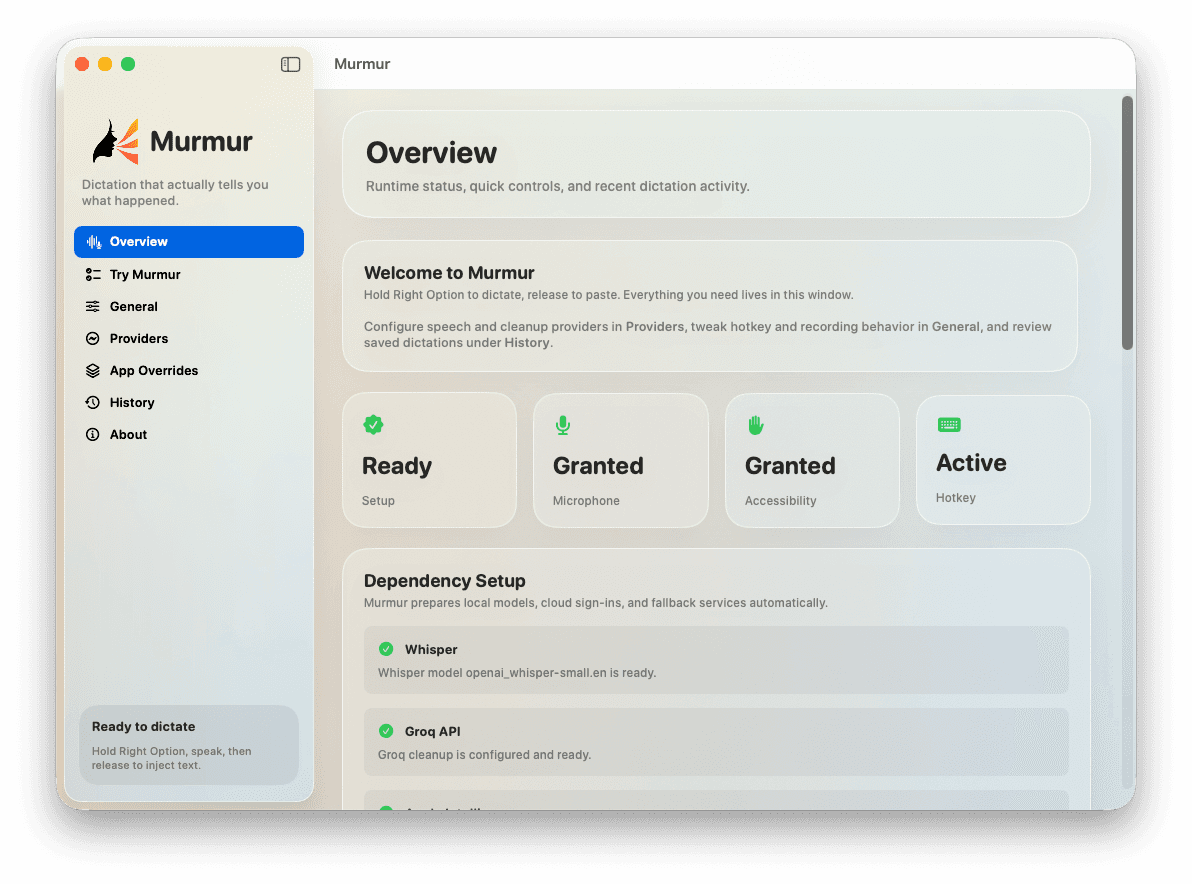Click the hand icon on the Accessibility card
Viewport: 1192px width, 884px height.
(x=755, y=424)
